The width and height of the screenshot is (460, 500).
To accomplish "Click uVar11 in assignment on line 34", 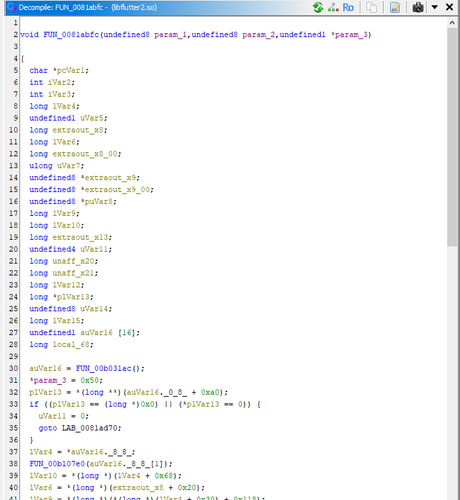I will (52, 416).
